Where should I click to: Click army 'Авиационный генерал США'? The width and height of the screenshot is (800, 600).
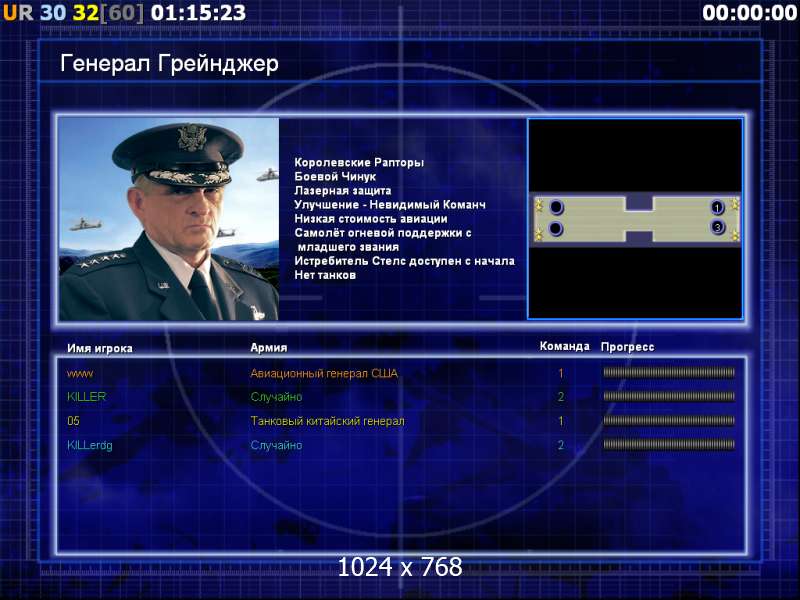tap(323, 373)
